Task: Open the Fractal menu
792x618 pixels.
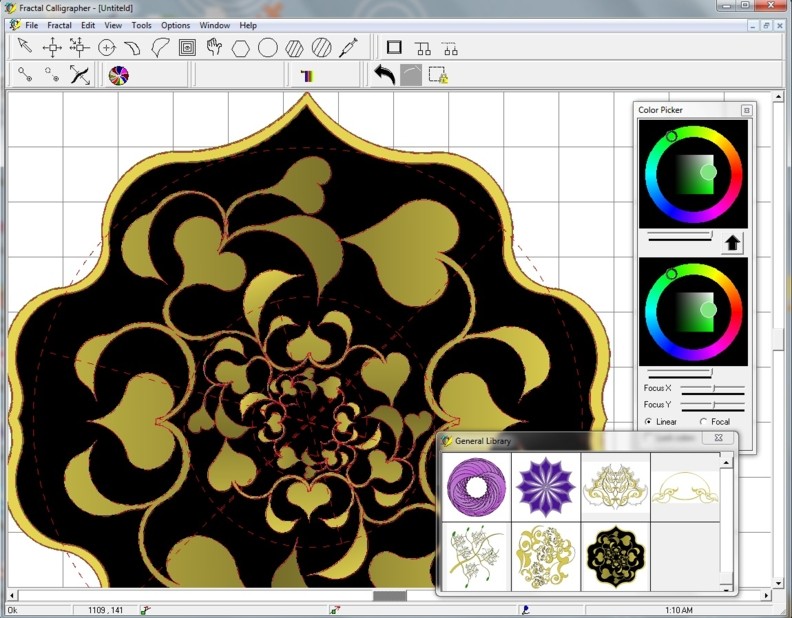Action: 60,25
